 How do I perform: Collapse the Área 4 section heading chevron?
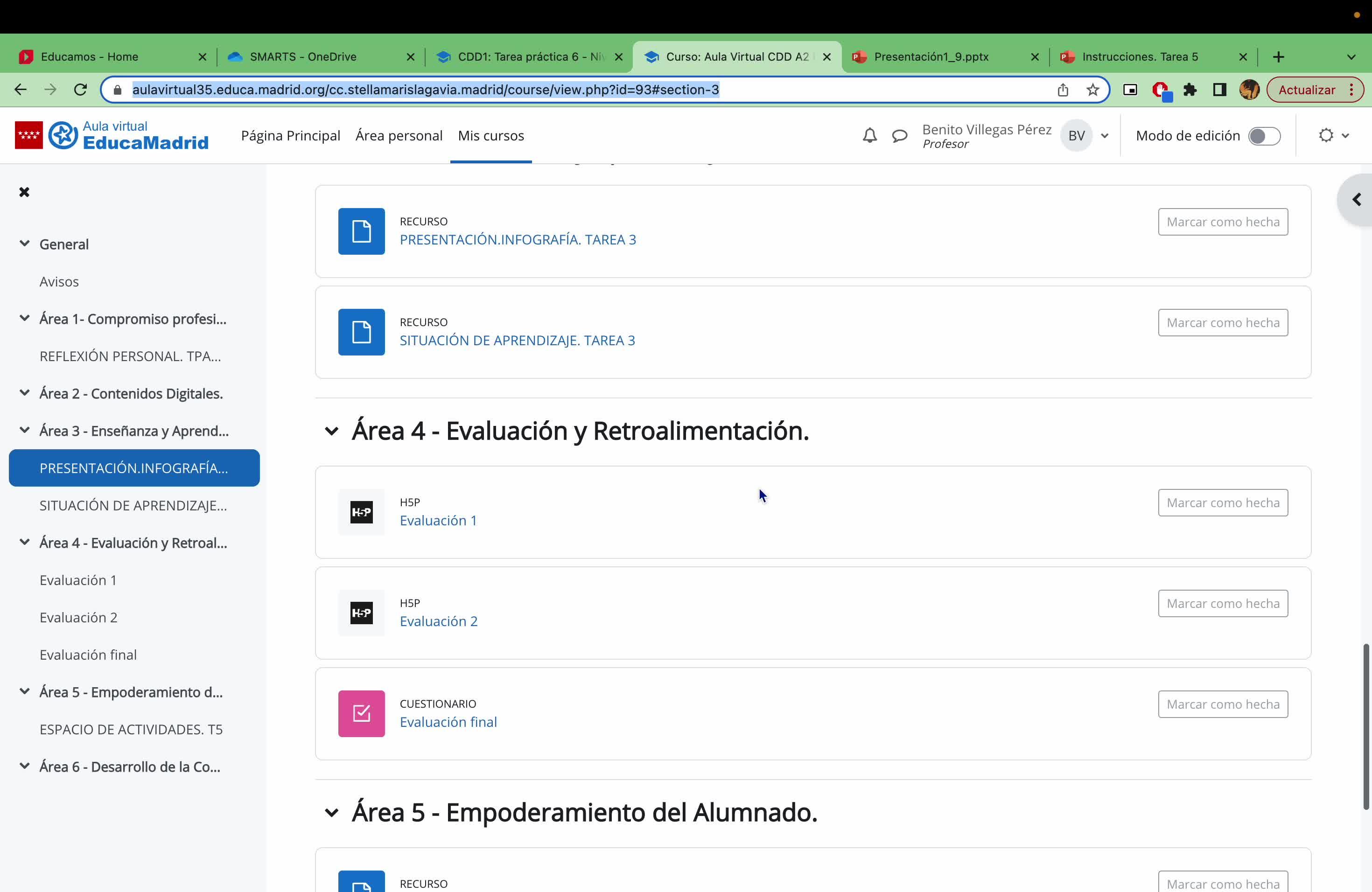[x=331, y=431]
